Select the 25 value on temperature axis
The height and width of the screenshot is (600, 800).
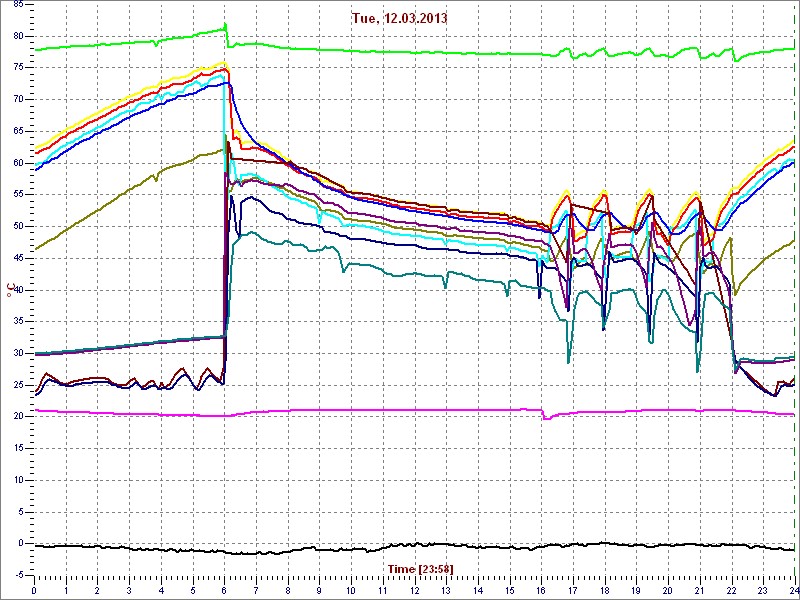click(x=17, y=385)
